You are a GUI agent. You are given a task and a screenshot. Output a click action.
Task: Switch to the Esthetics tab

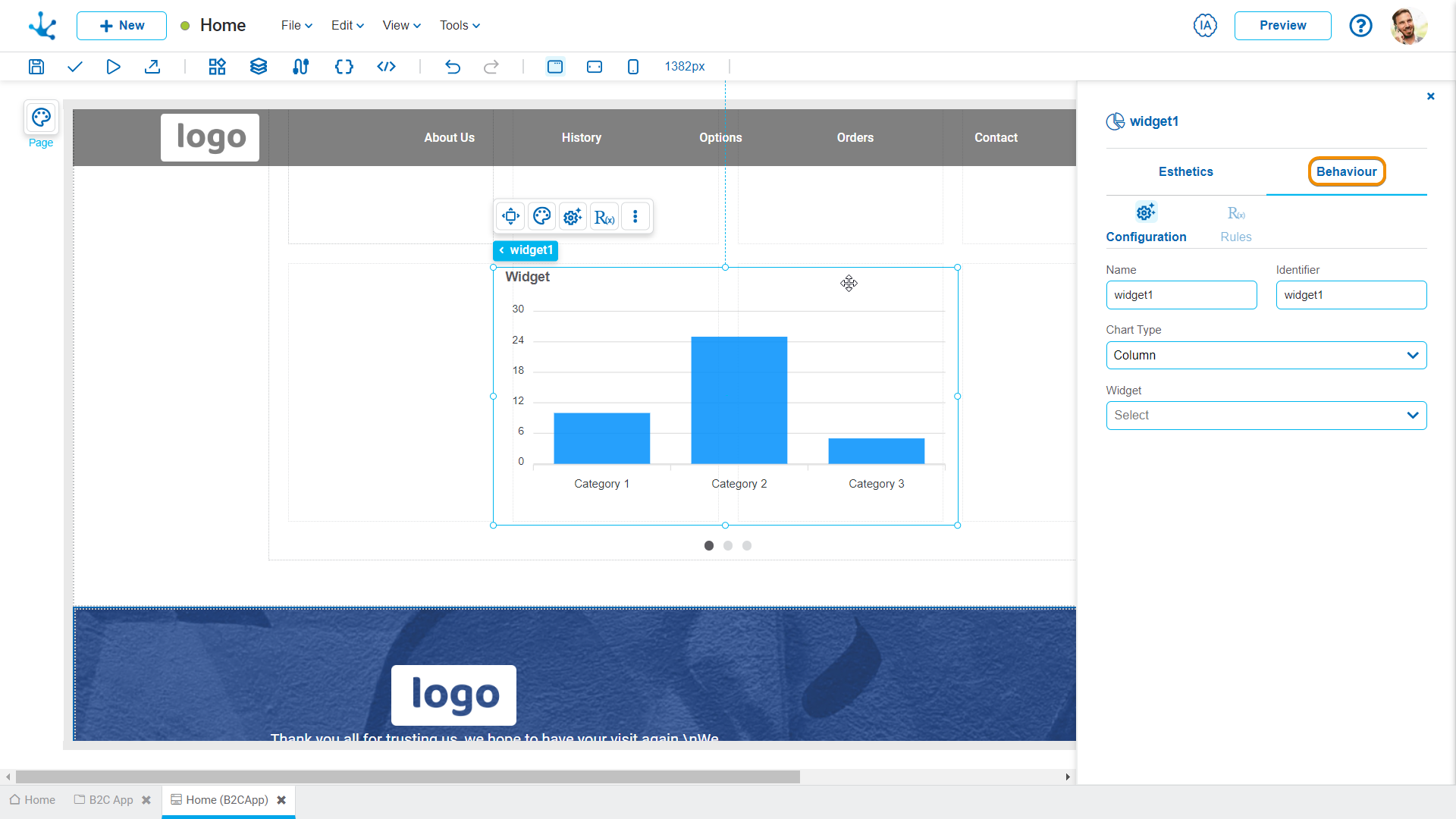pyautogui.click(x=1185, y=171)
